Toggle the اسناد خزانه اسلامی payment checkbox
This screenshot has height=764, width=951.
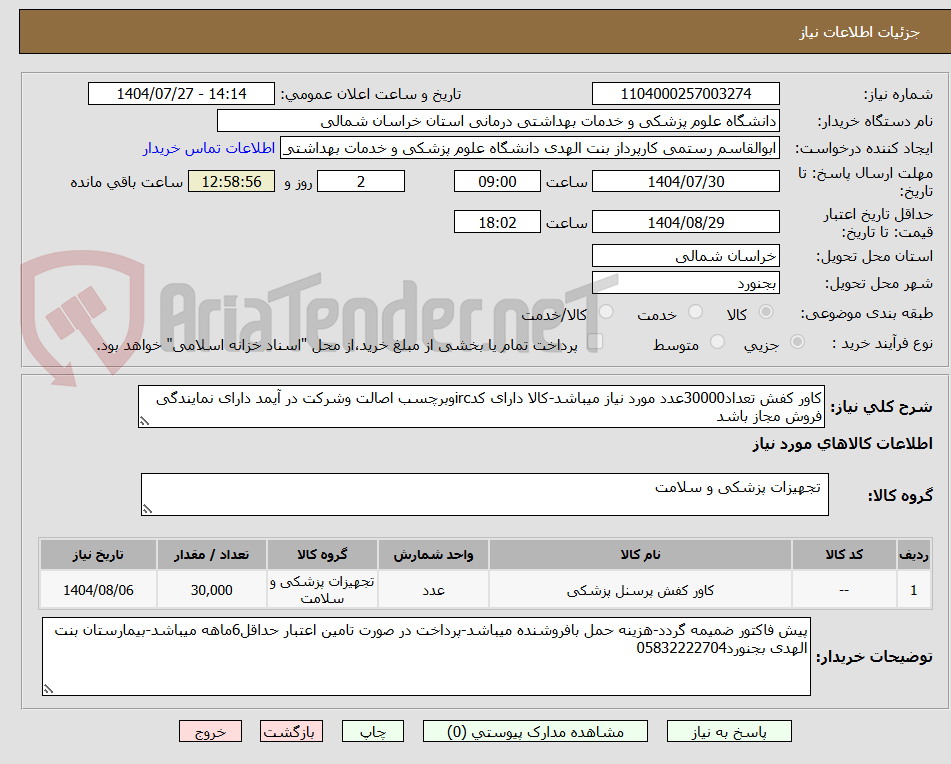coord(595,342)
